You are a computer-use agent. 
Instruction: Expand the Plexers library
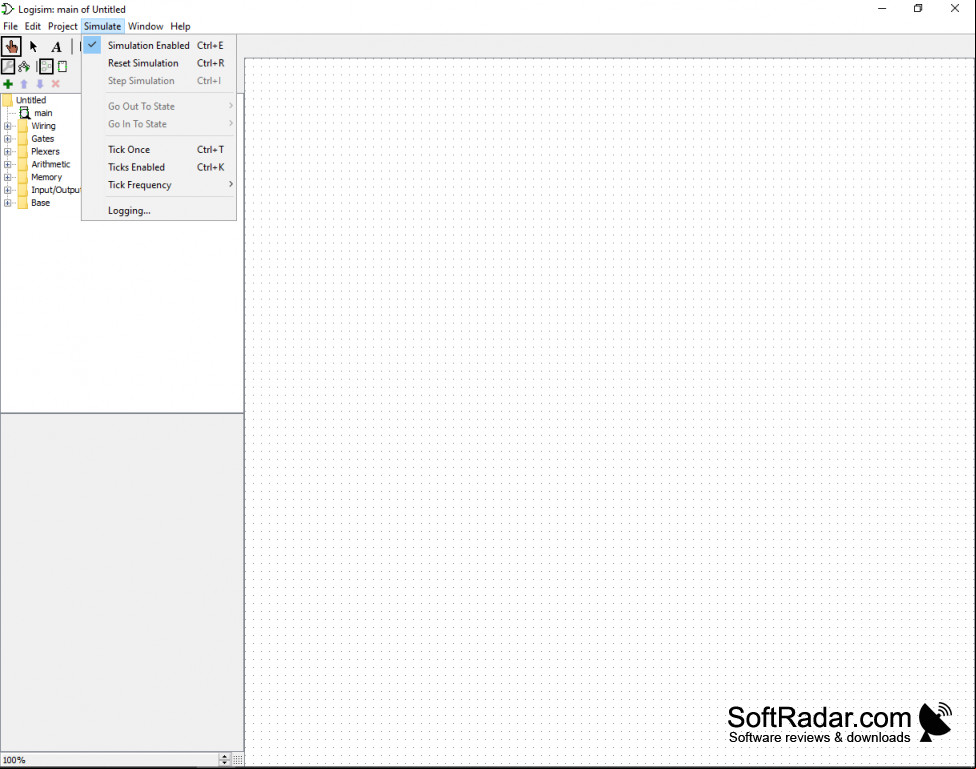(x=7, y=151)
